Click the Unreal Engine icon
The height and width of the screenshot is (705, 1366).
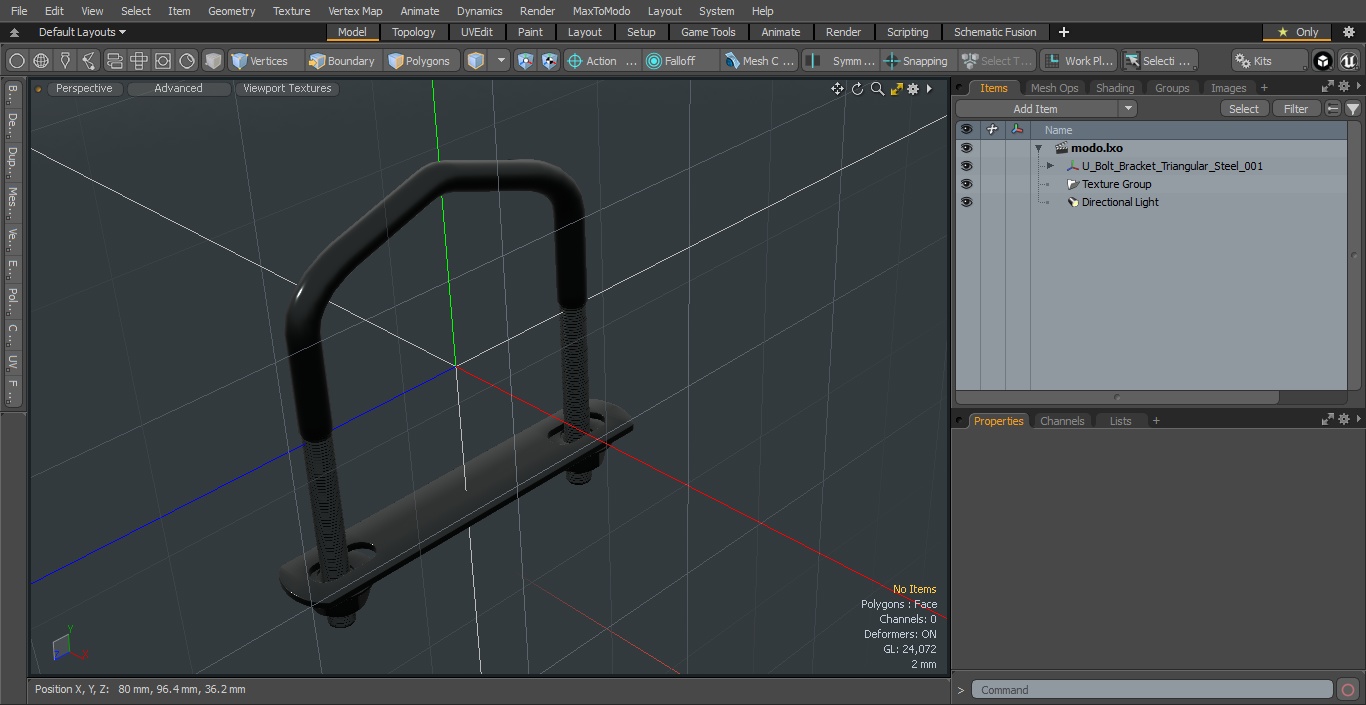1349,61
